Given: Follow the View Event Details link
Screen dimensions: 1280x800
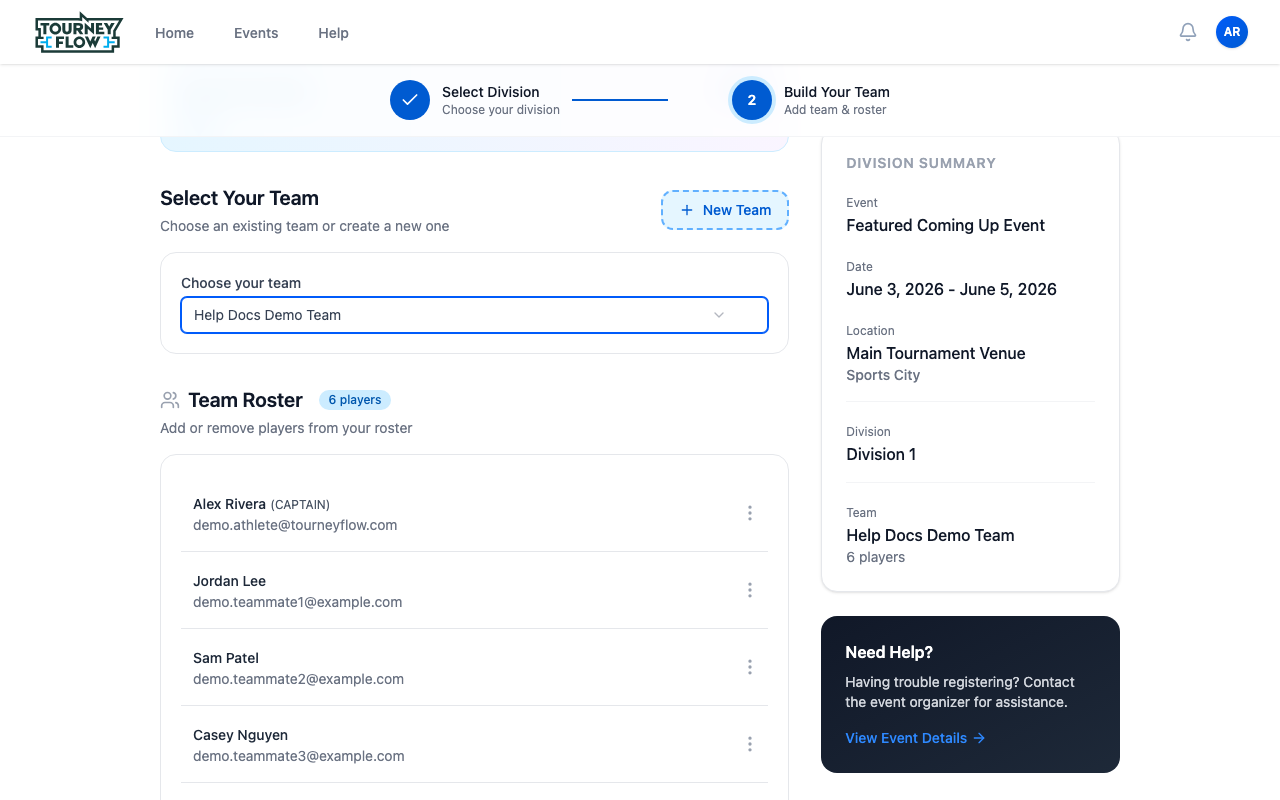Looking at the screenshot, I should click(x=915, y=738).
